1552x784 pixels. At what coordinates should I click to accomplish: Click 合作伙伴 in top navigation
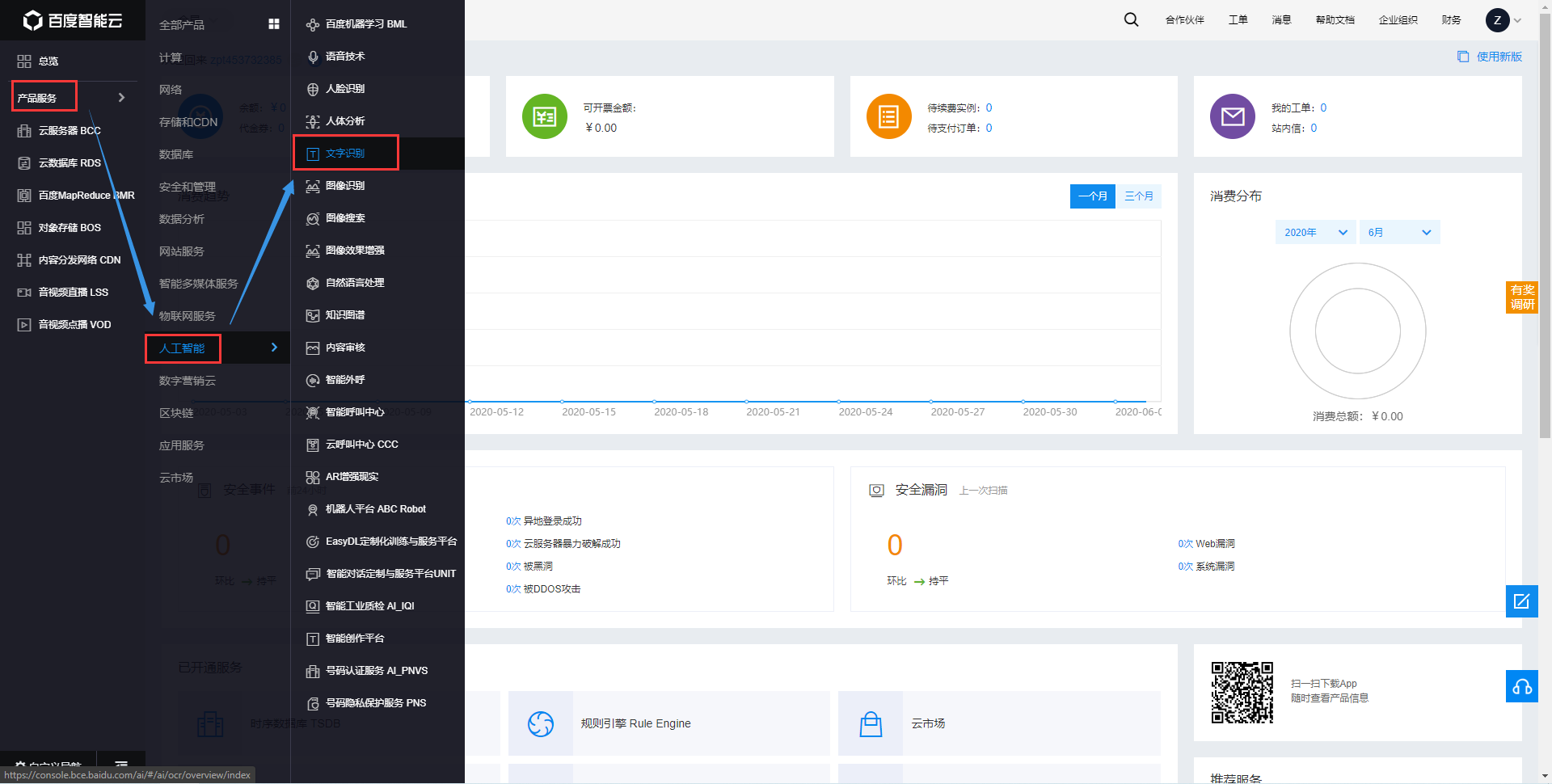1185,20
